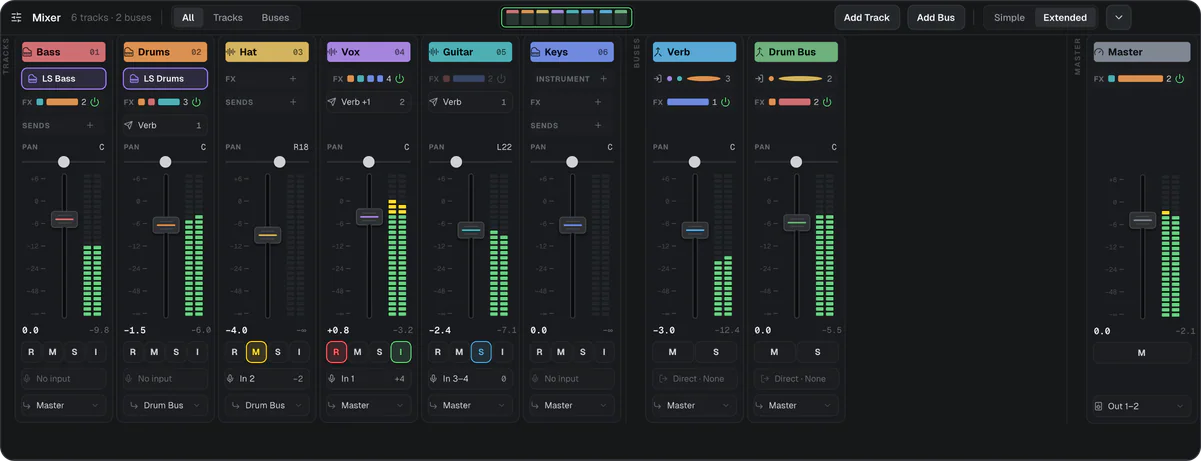
Task: Click the waveform icon on the Vox header
Action: [x=333, y=52]
